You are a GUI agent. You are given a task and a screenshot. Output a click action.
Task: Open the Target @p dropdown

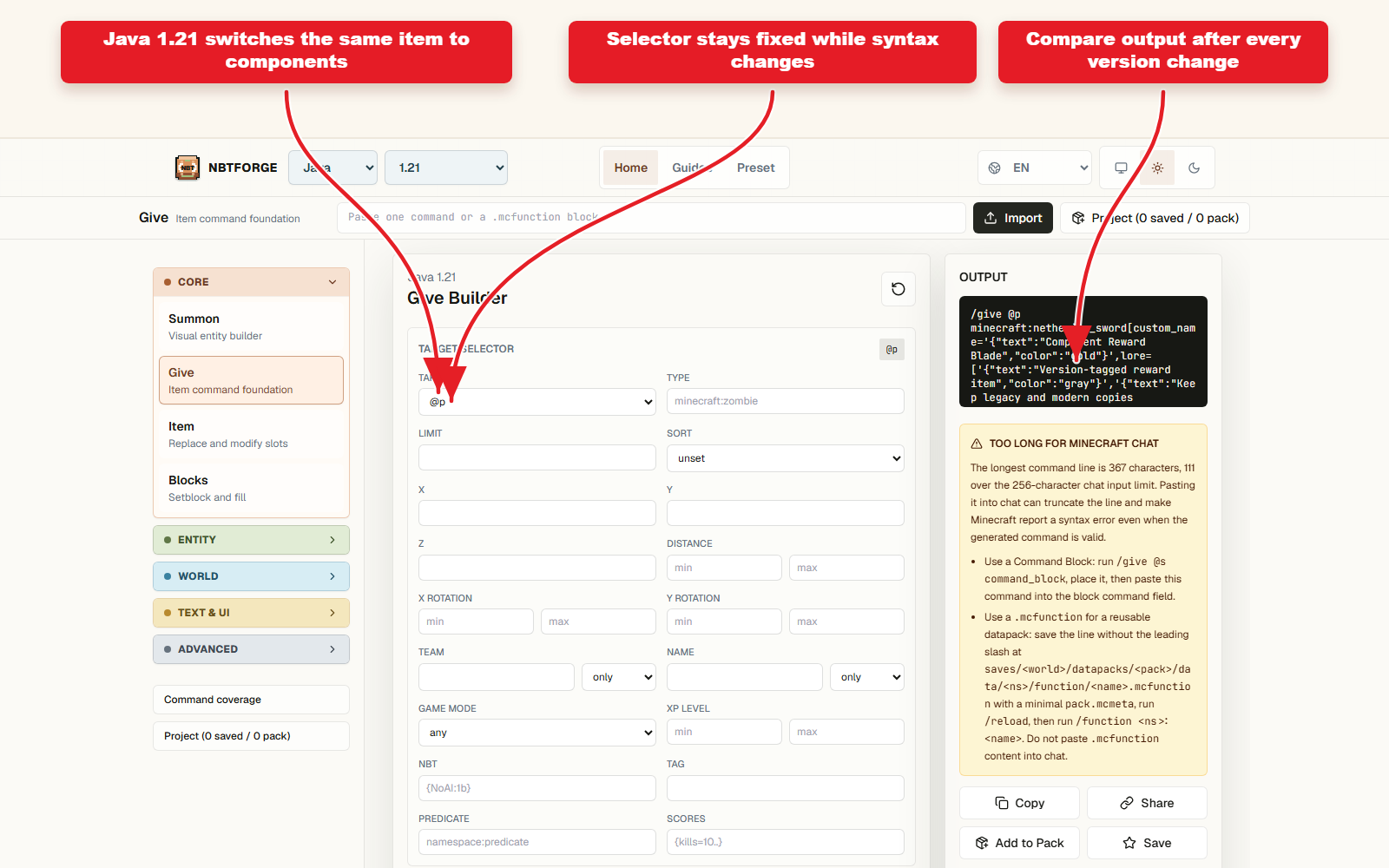(x=537, y=402)
